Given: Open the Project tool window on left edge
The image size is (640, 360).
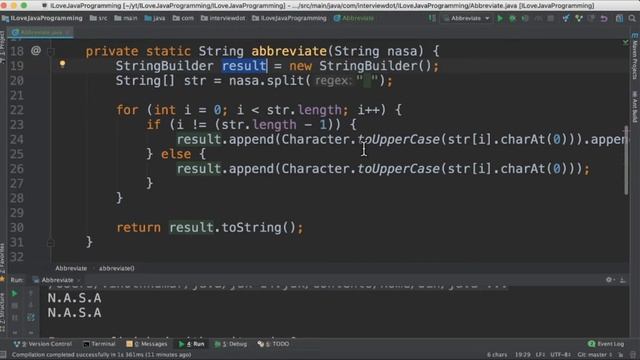Looking at the screenshot, I should tap(2, 47).
